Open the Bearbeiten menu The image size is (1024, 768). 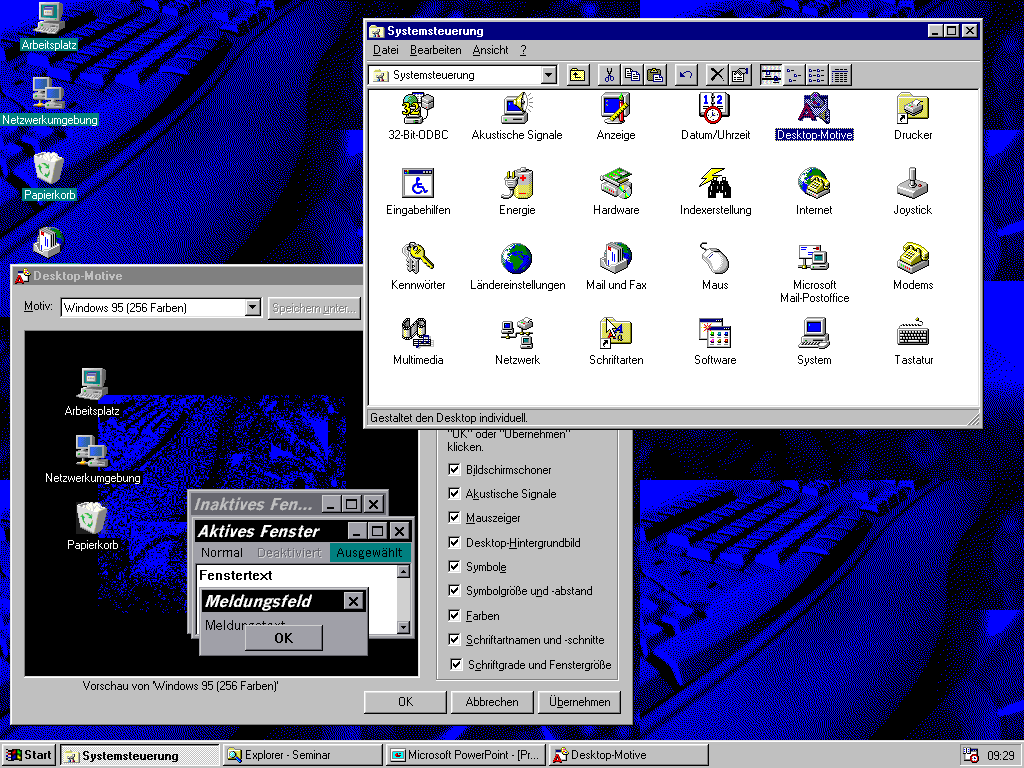coord(435,50)
